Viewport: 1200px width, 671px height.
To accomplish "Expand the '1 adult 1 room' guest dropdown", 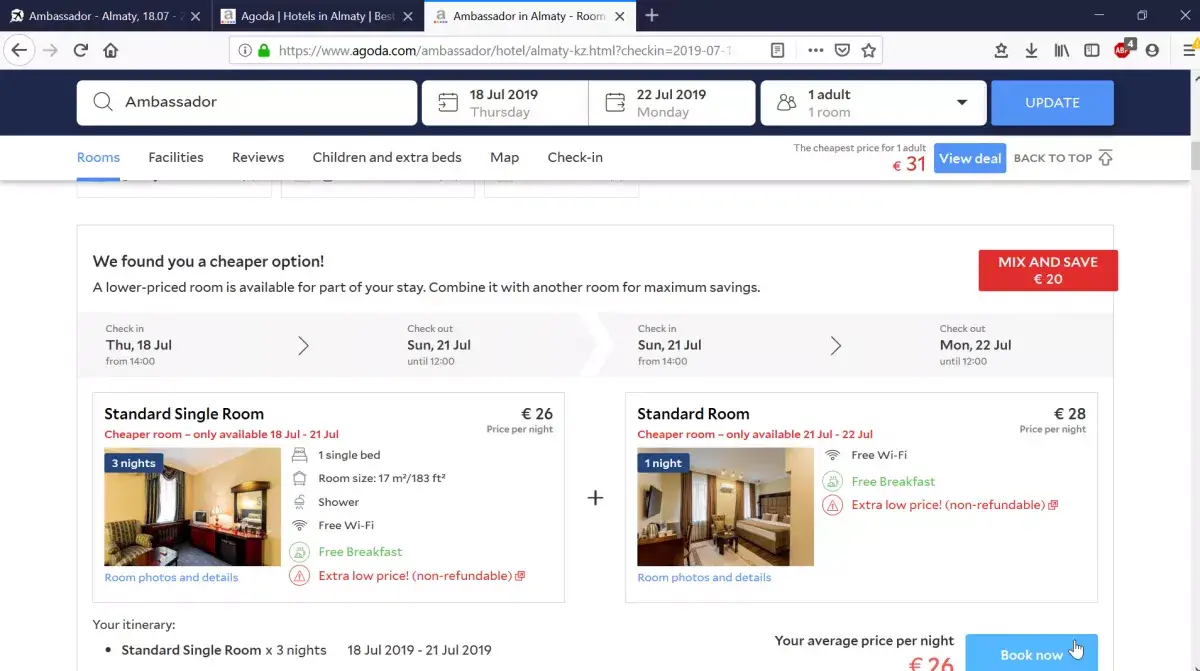I will tap(873, 103).
